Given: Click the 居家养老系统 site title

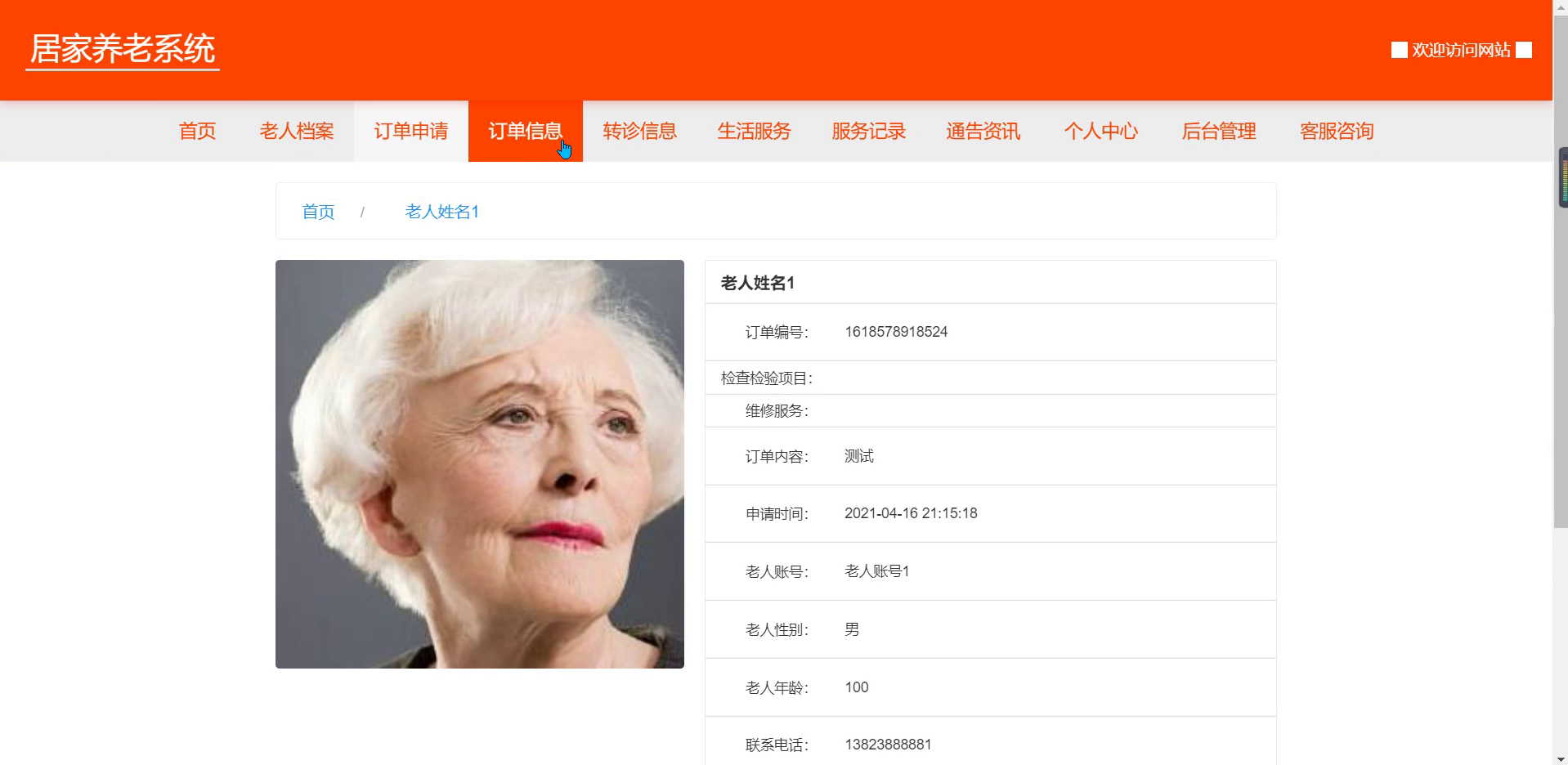Looking at the screenshot, I should tap(123, 49).
